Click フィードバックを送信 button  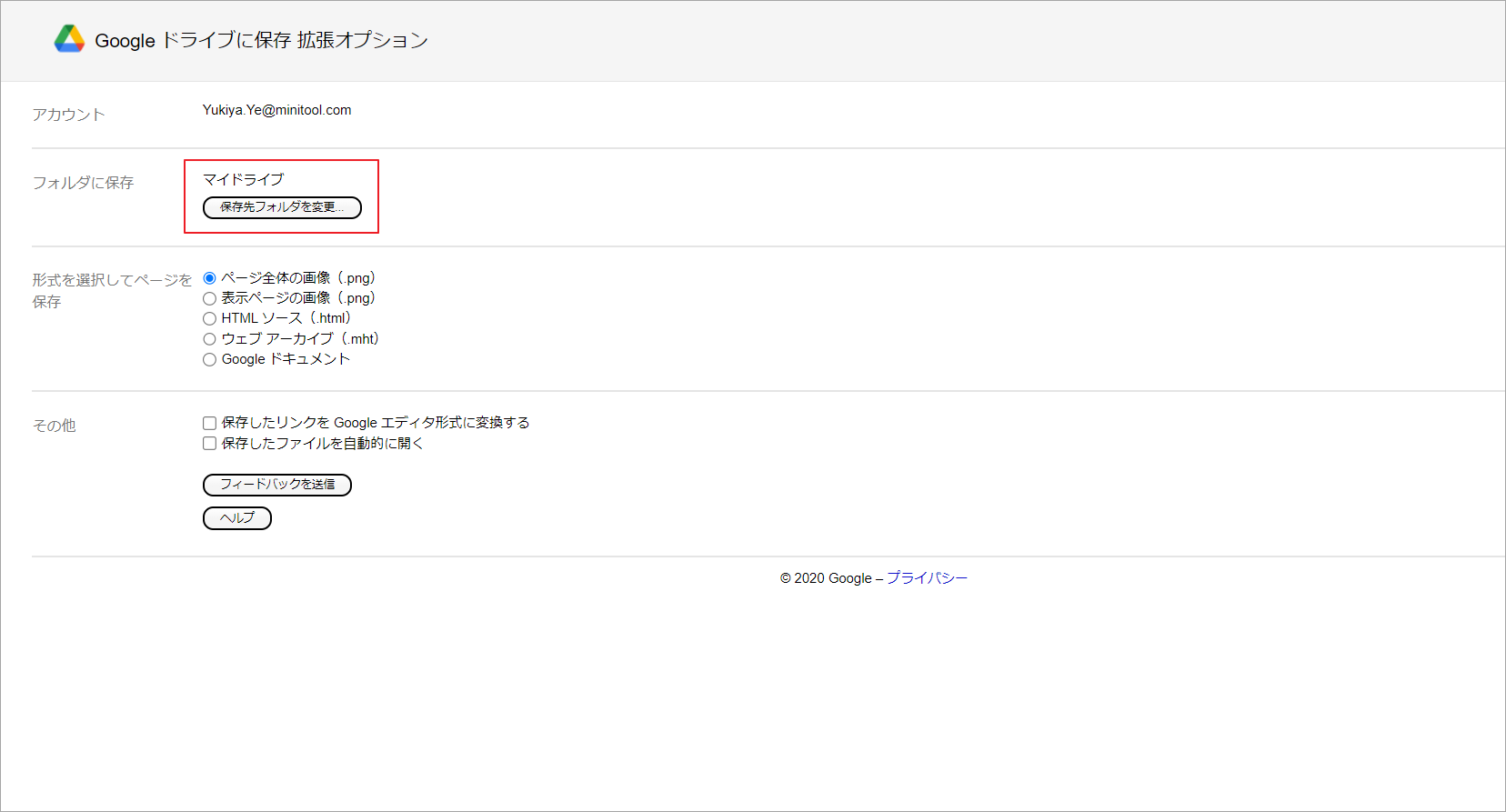pyautogui.click(x=277, y=485)
